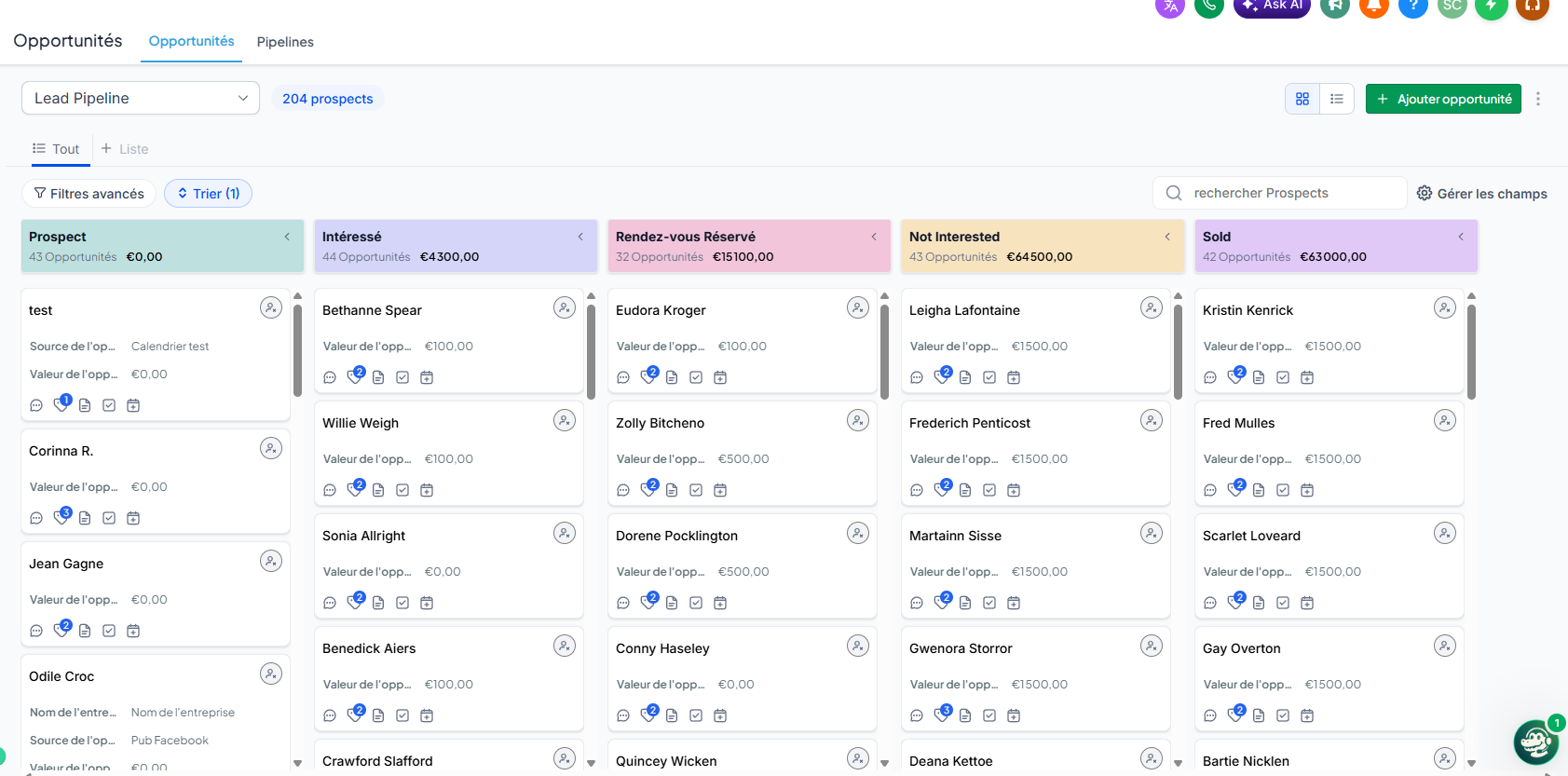Image resolution: width=1568 pixels, height=776 pixels.
Task: Open the Trier (1) sort options
Action: [209, 194]
